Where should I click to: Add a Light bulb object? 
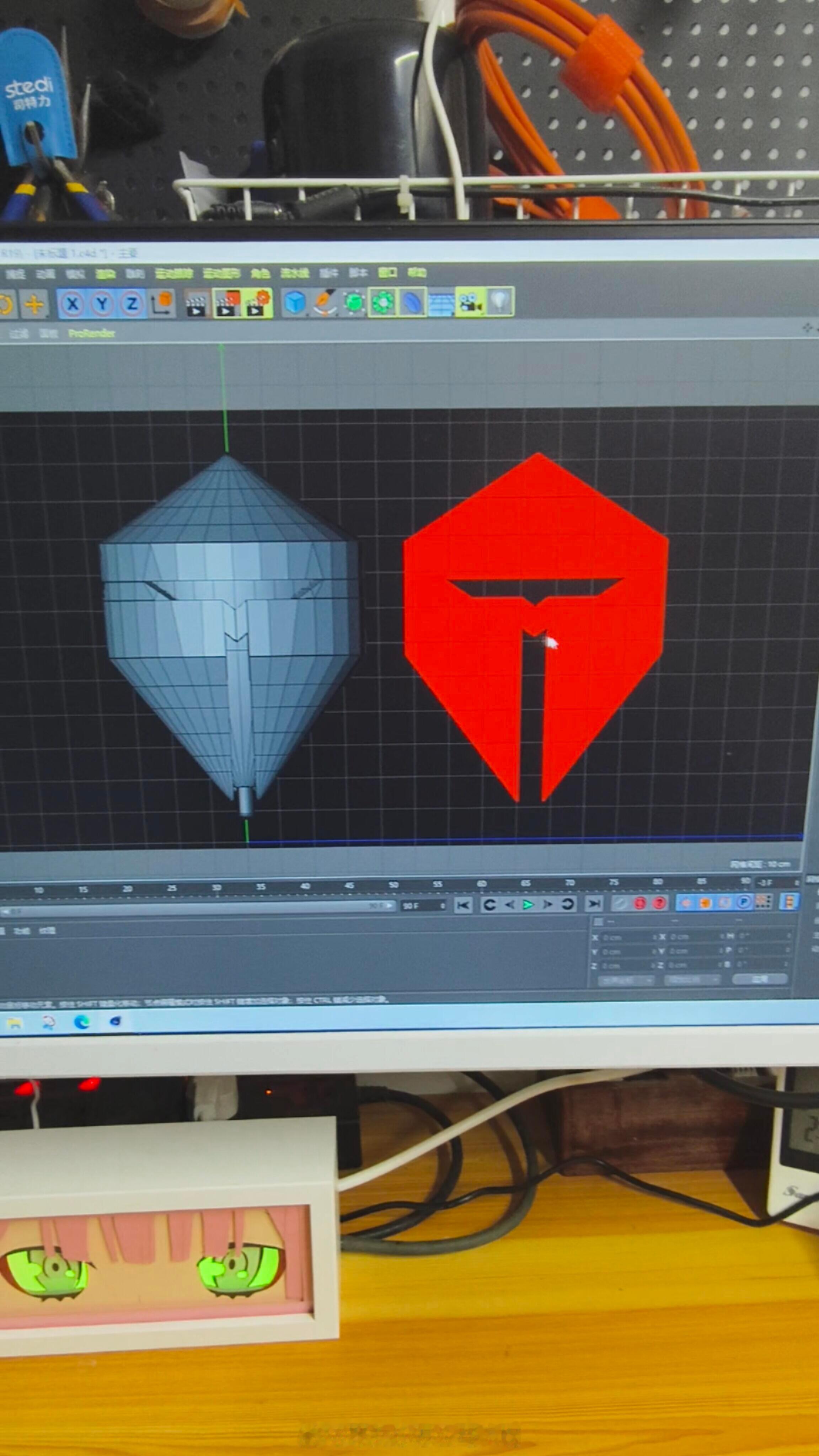pyautogui.click(x=500, y=301)
